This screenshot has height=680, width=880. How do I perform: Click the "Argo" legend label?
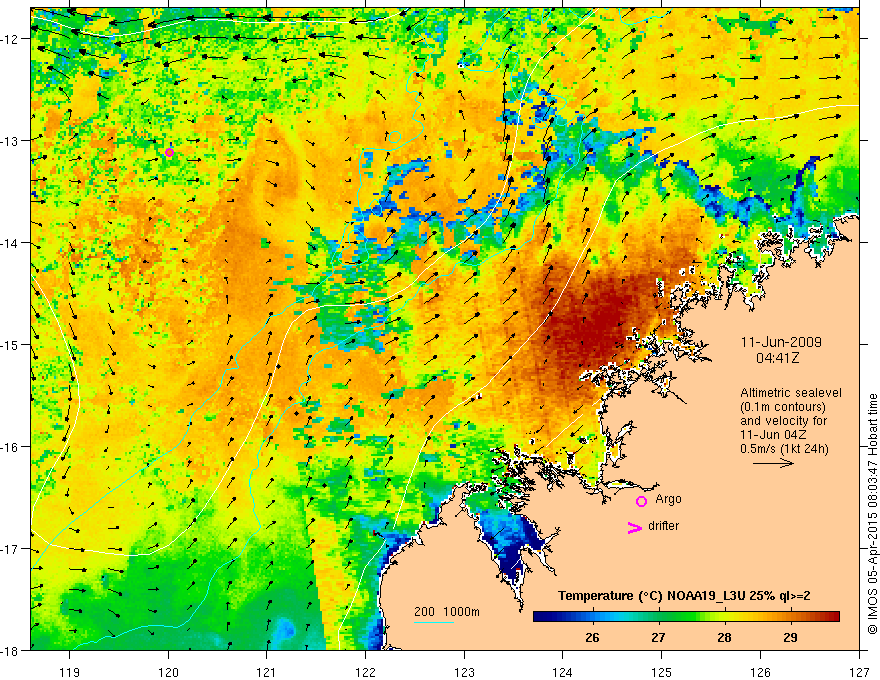(668, 499)
